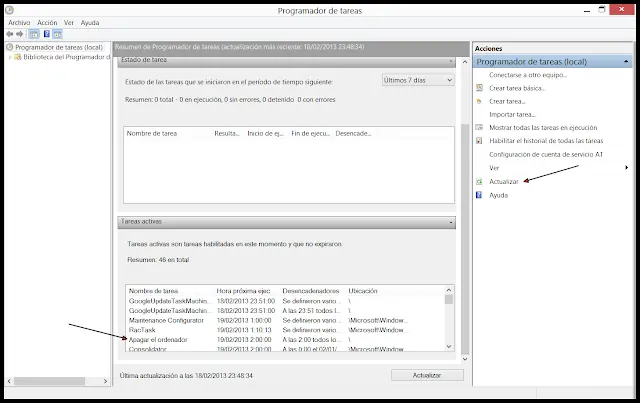The height and width of the screenshot is (403, 640).
Task: Click the Mostrar todas las tareas icon
Action: pos(480,127)
